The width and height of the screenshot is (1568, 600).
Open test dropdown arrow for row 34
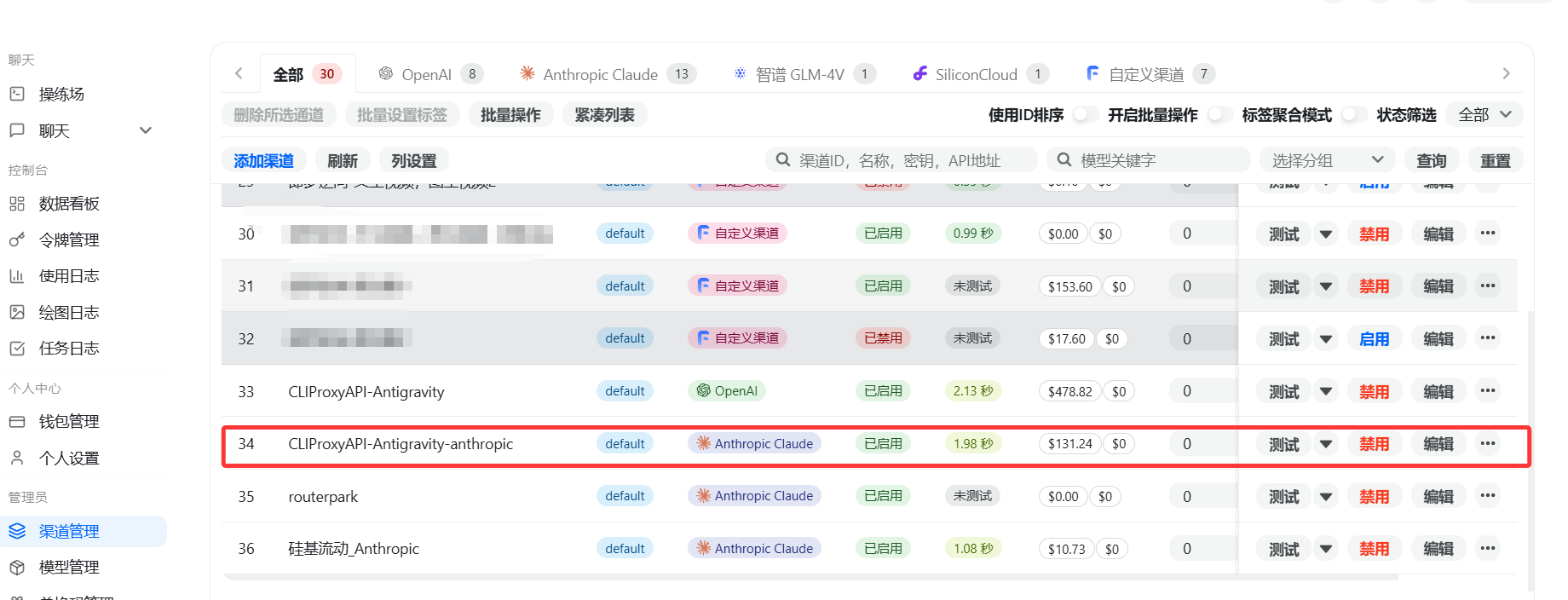click(1326, 444)
